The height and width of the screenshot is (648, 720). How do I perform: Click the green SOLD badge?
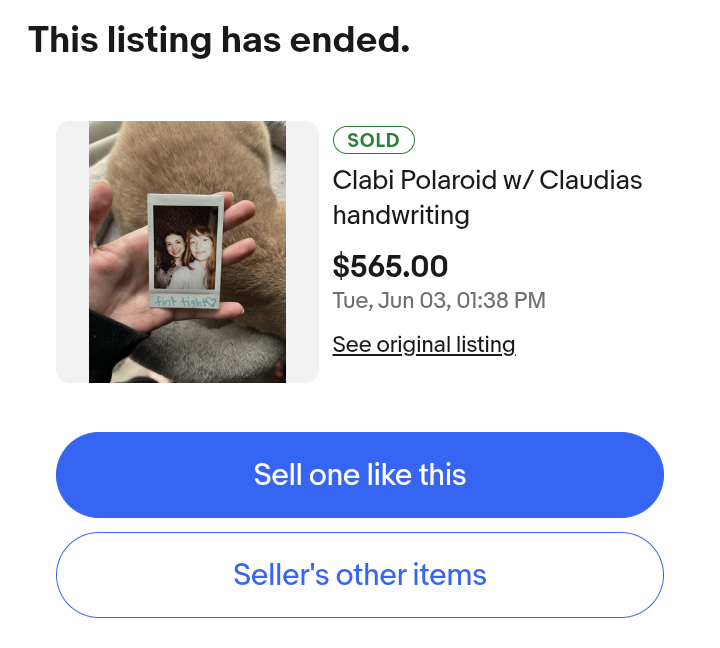pyautogui.click(x=373, y=140)
